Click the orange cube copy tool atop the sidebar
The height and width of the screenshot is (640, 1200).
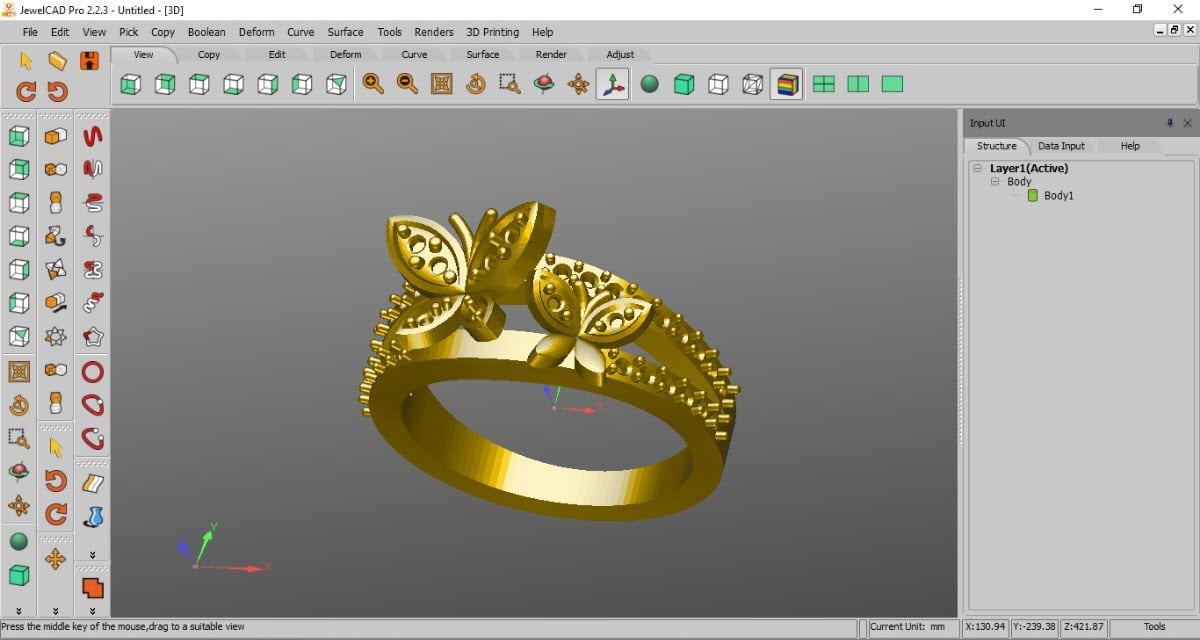[x=55, y=136]
